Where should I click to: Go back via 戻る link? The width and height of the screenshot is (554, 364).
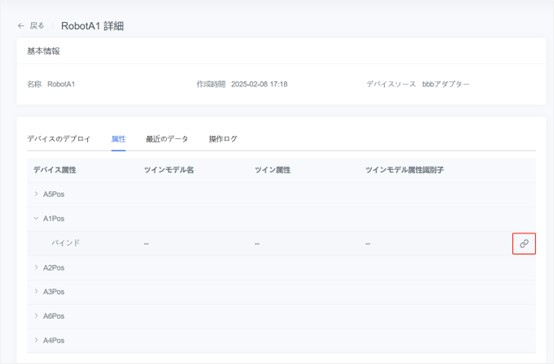point(37,26)
